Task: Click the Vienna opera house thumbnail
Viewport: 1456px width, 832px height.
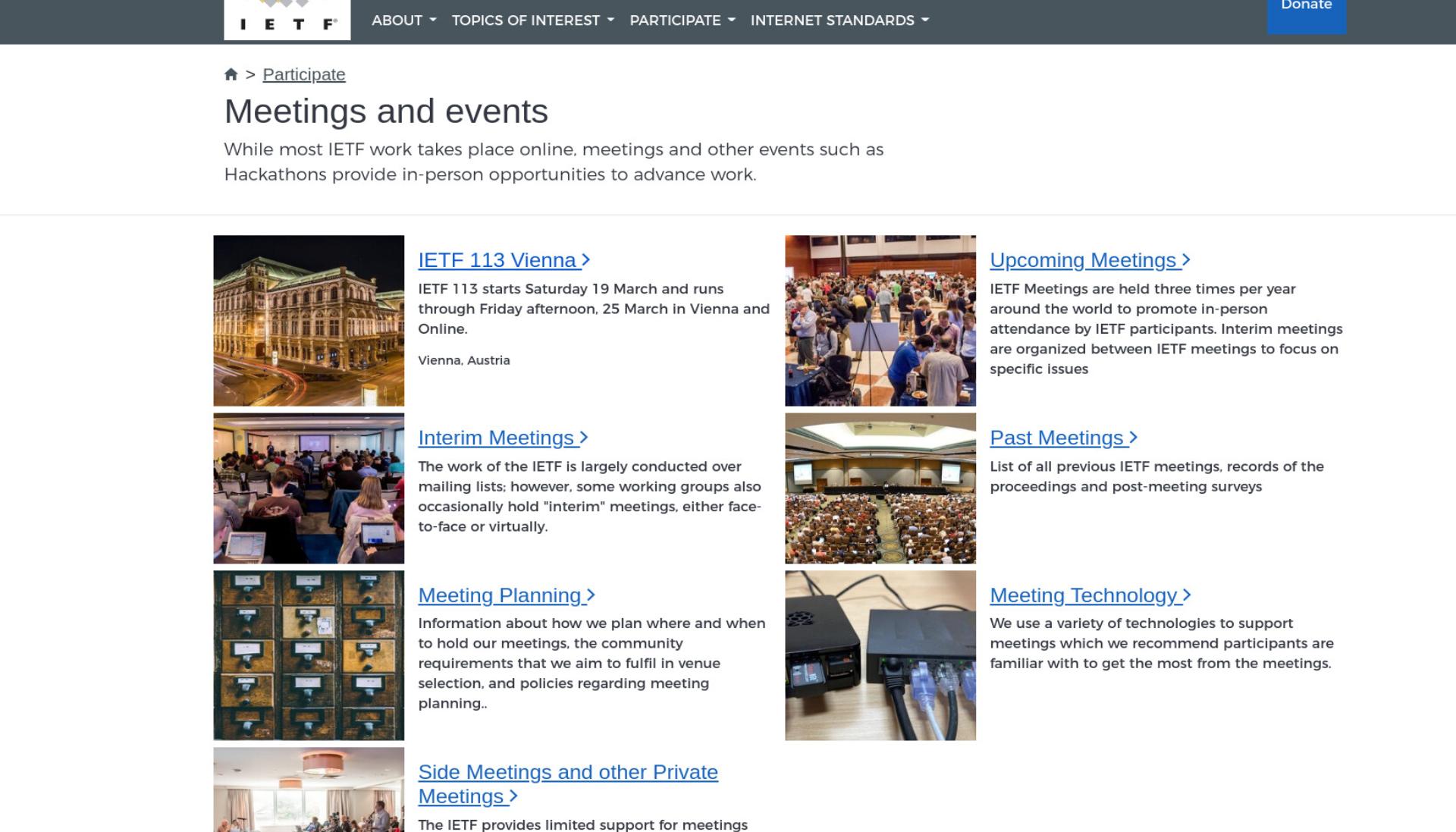Action: 309,321
